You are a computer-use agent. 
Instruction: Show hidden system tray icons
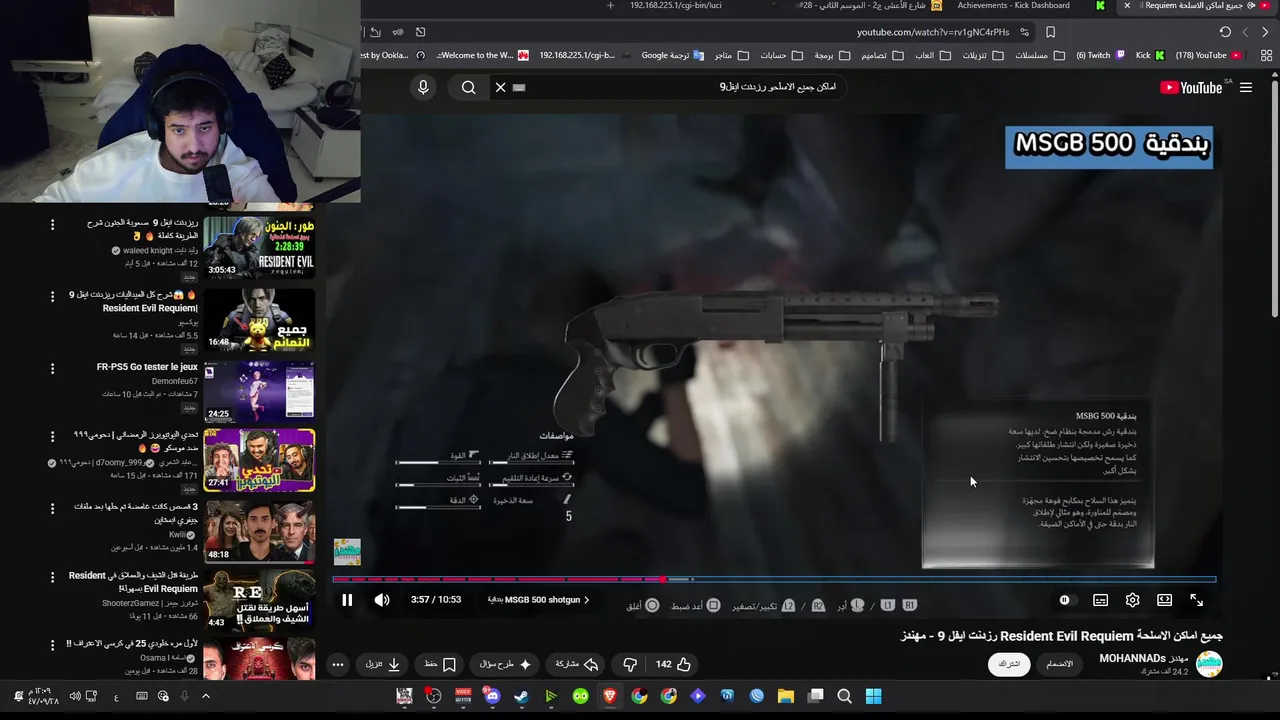point(206,696)
